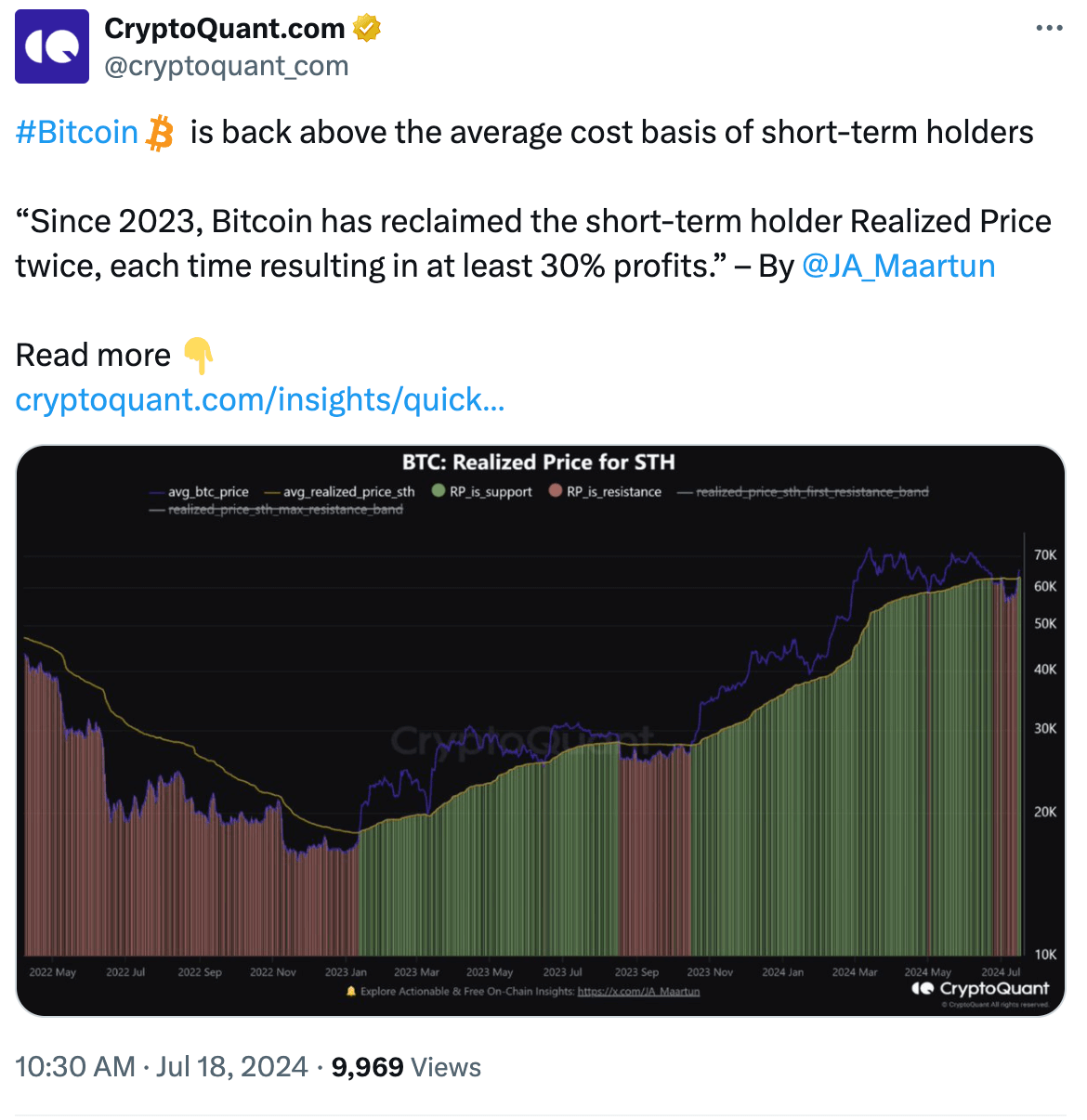
Task: Click the gold verified badge next to CryptoQuant.com
Action: pos(367,28)
